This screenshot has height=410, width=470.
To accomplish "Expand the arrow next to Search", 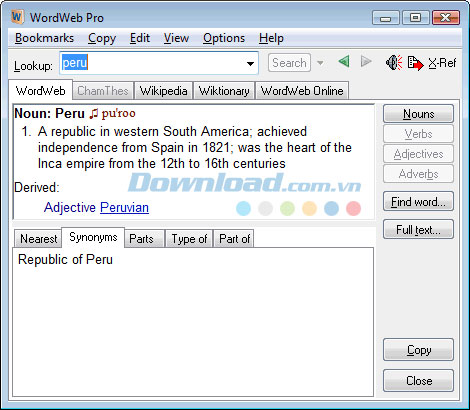I will 320,63.
